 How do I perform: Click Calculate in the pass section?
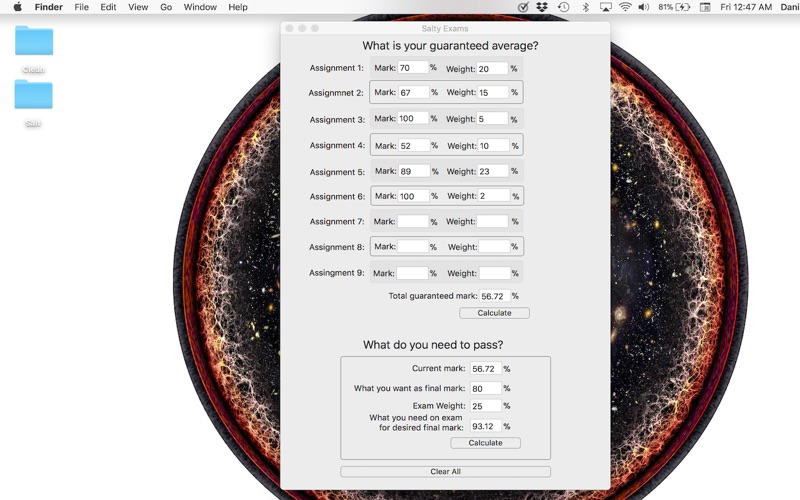(485, 443)
